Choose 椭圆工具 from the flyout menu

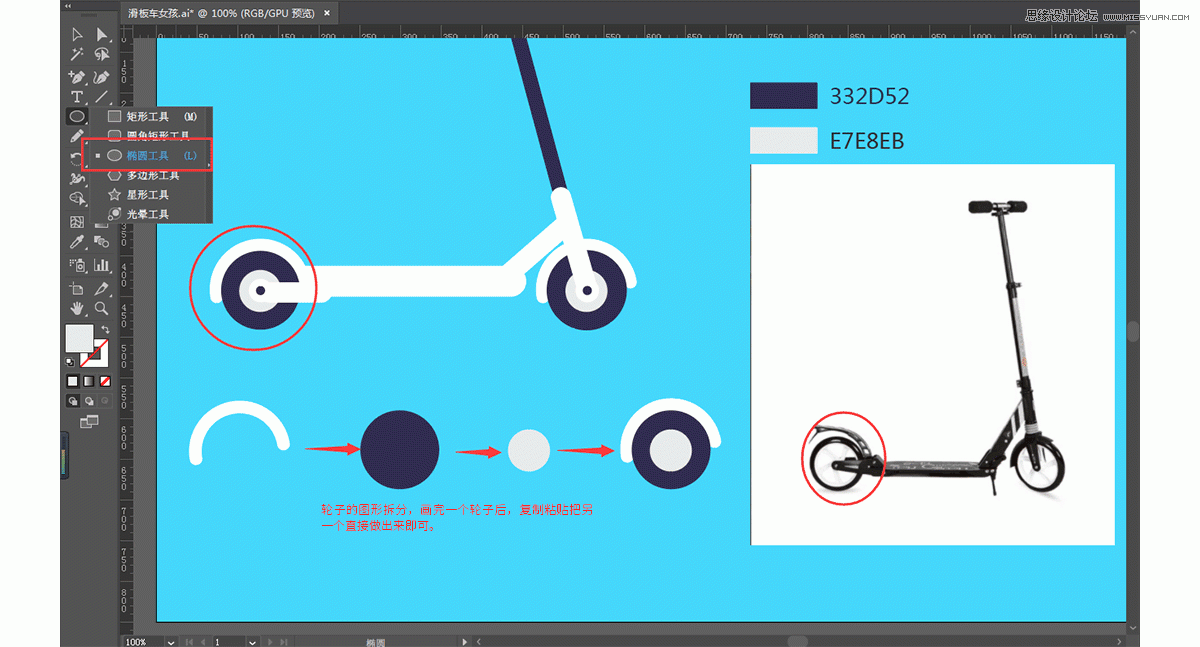[147, 156]
